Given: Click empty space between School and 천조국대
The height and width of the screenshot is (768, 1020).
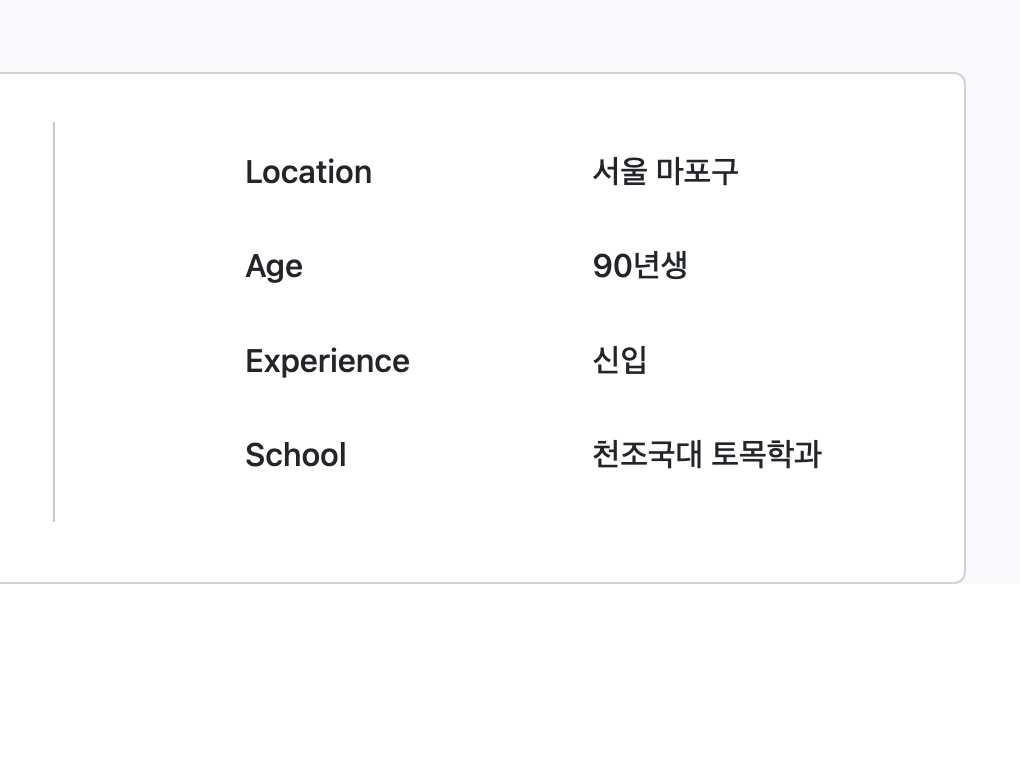Looking at the screenshot, I should (x=469, y=455).
